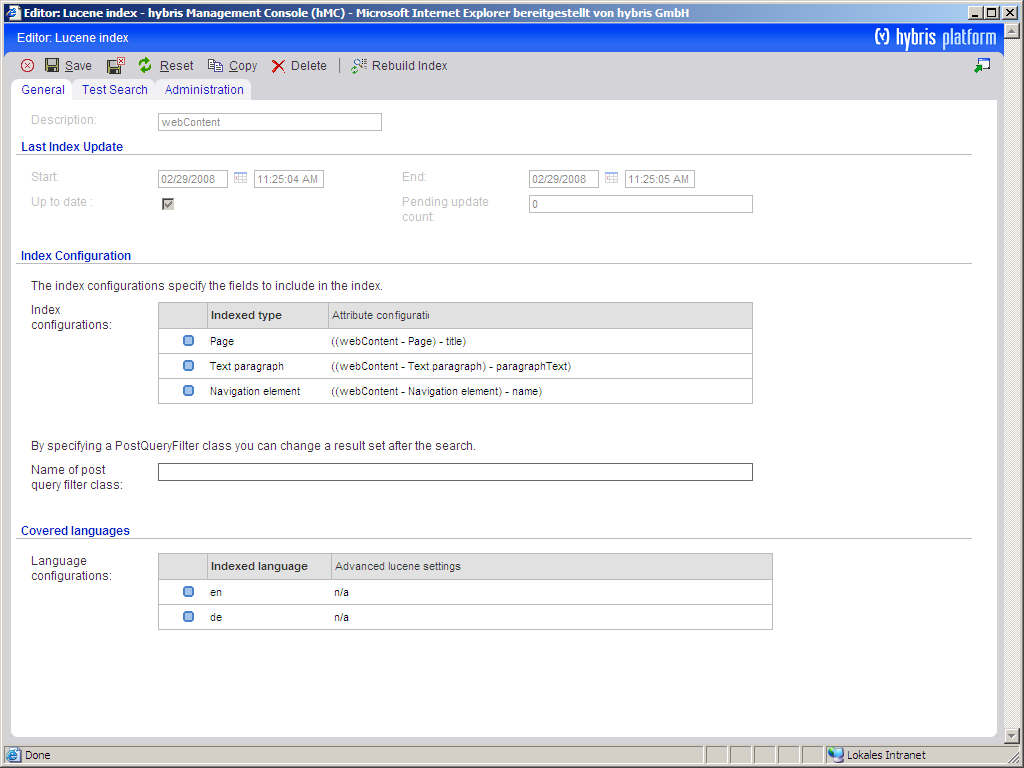The height and width of the screenshot is (768, 1024).
Task: Click the scrollbar down arrow
Action: [x=1012, y=735]
